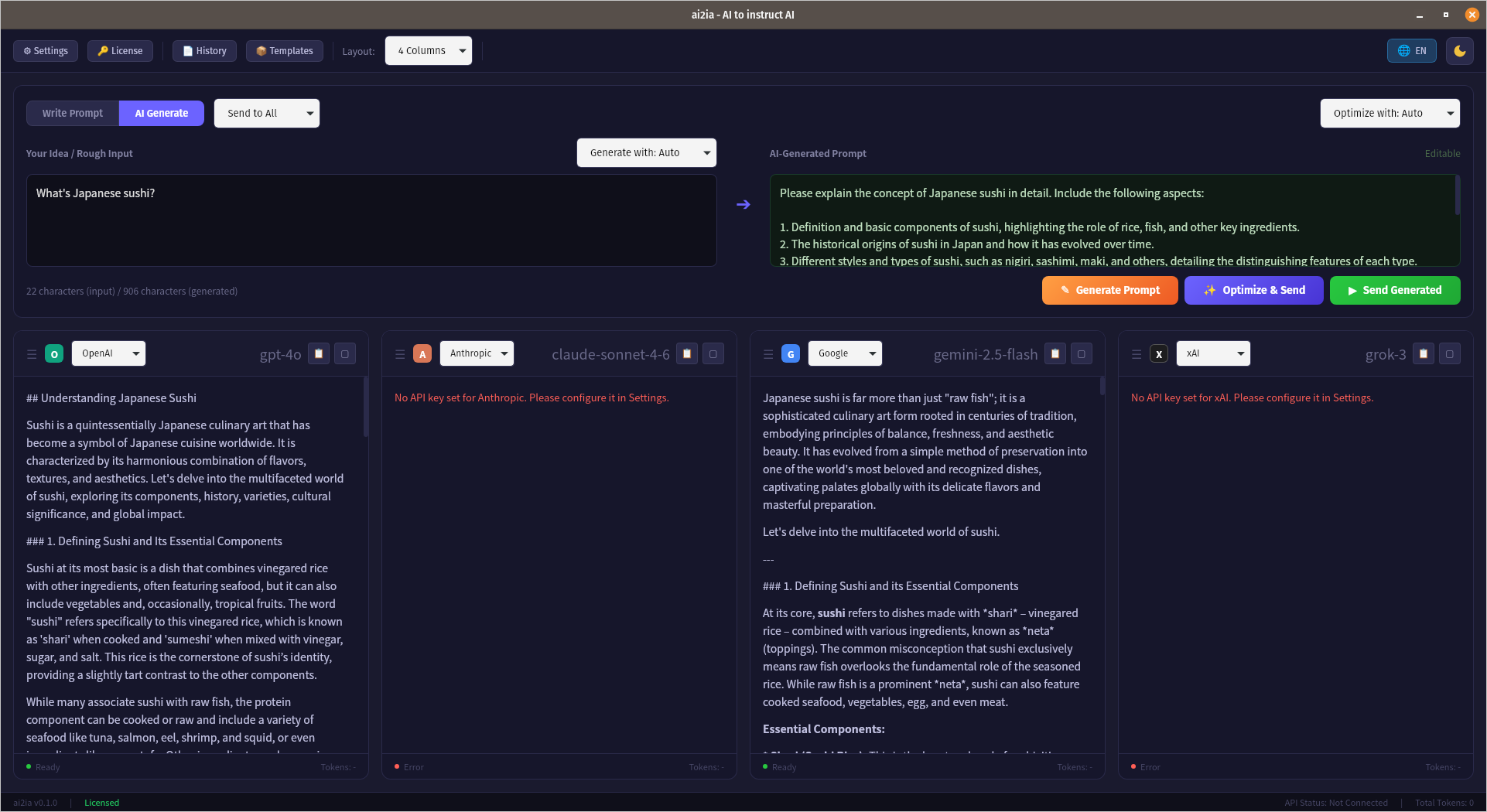The height and width of the screenshot is (812, 1487).
Task: Toggle dark mode with the moon icon
Action: (x=1459, y=50)
